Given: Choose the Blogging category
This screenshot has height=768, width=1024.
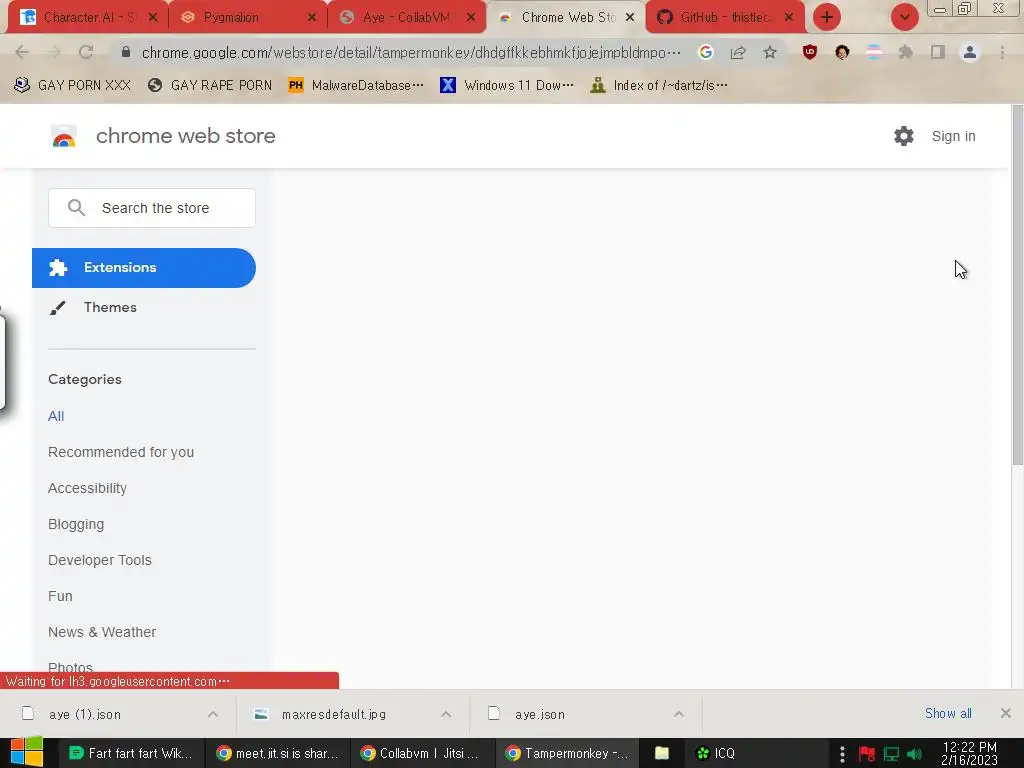Looking at the screenshot, I should click(x=76, y=524).
